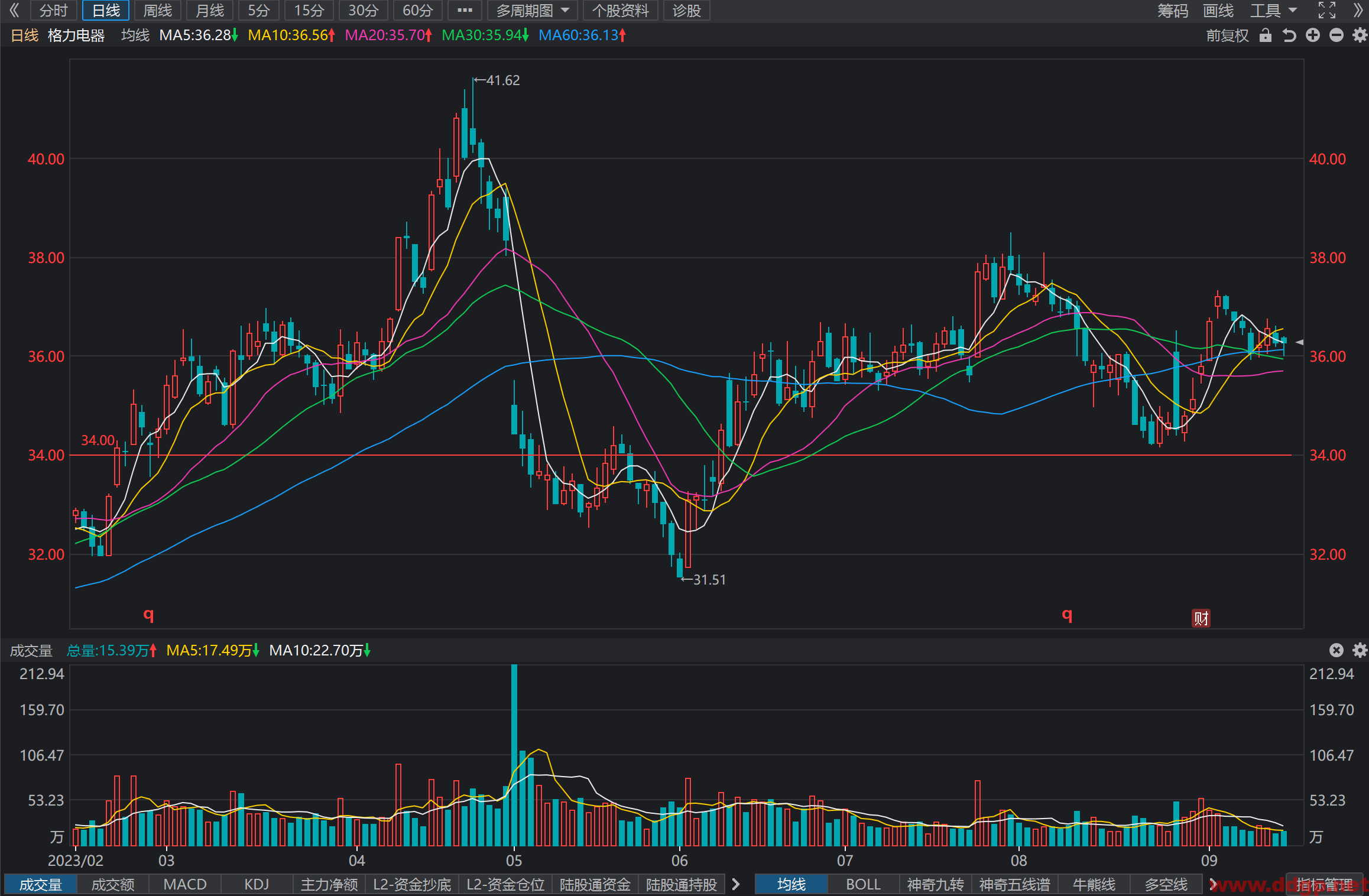This screenshot has width=1369, height=896.
Task: Zoom out chart with minus icon
Action: click(x=1336, y=35)
